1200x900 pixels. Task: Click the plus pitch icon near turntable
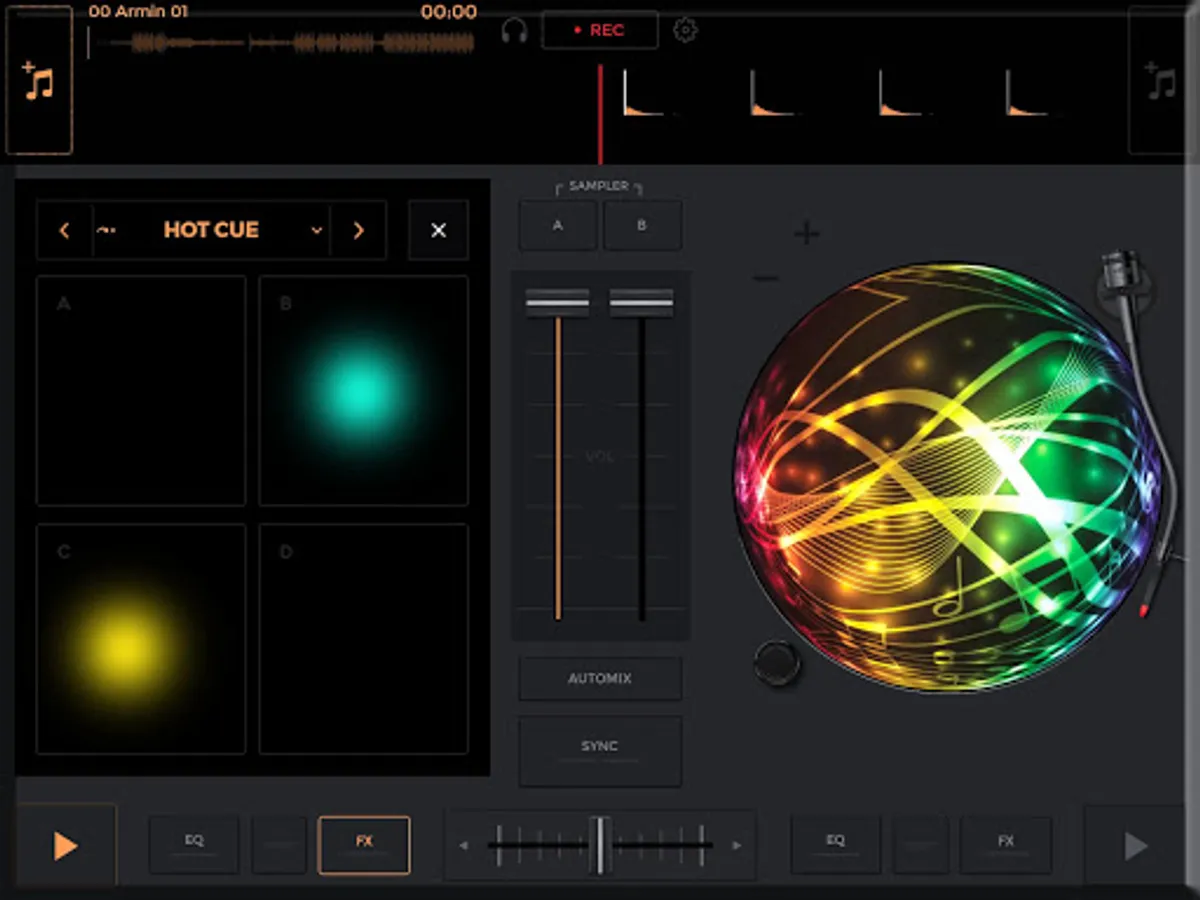point(806,234)
